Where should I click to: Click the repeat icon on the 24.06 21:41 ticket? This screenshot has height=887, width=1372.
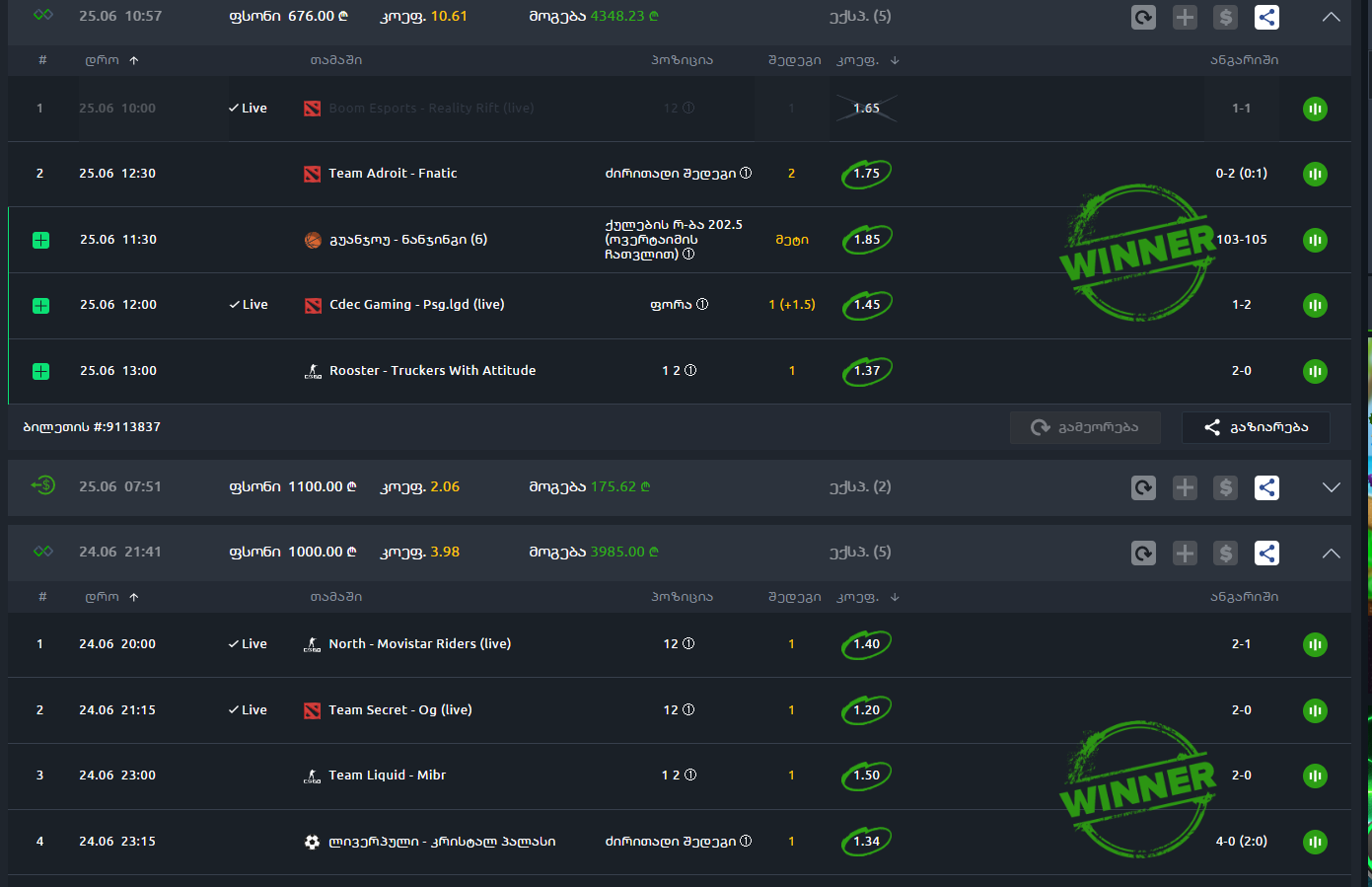pos(1143,553)
